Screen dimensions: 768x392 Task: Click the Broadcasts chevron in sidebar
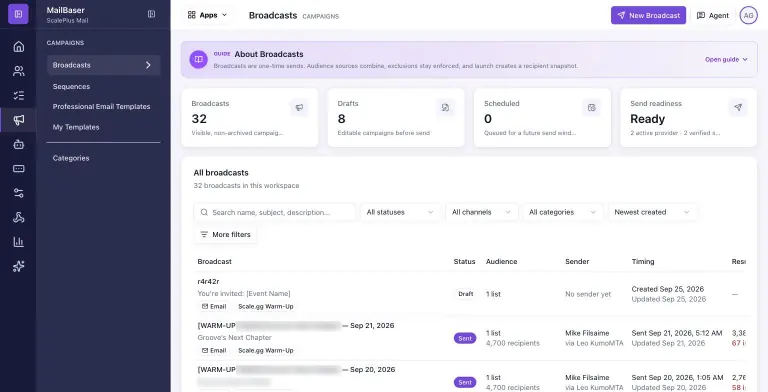(x=148, y=65)
